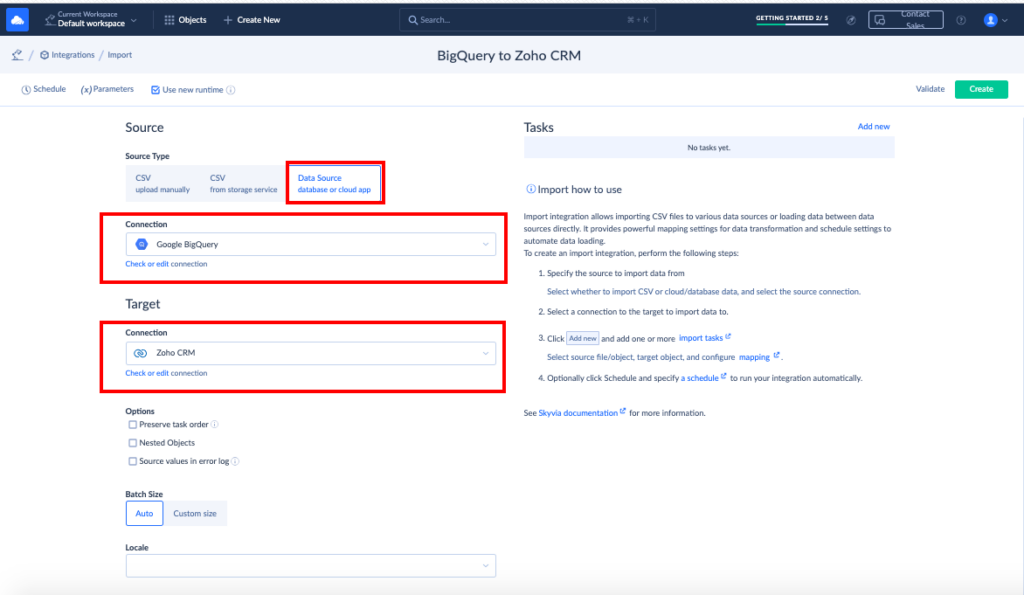This screenshot has height=595, width=1024.
Task: Click the Integrations breadcrumb icon
Action: [x=44, y=55]
